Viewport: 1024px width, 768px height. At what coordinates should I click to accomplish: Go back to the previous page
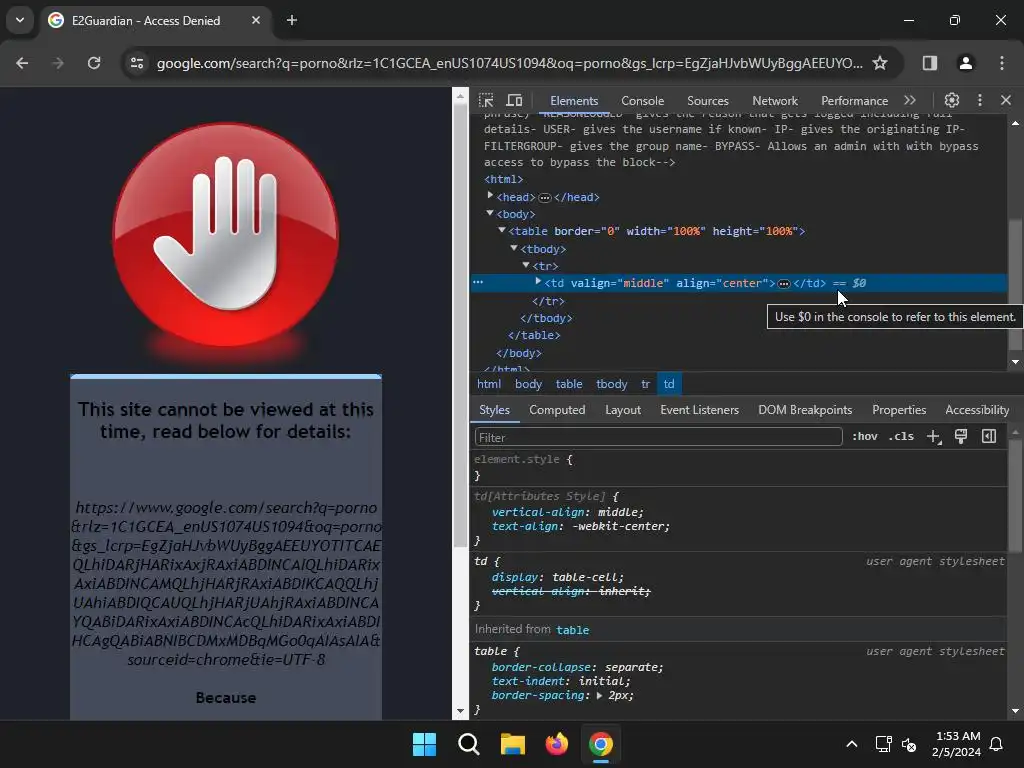pyautogui.click(x=22, y=63)
